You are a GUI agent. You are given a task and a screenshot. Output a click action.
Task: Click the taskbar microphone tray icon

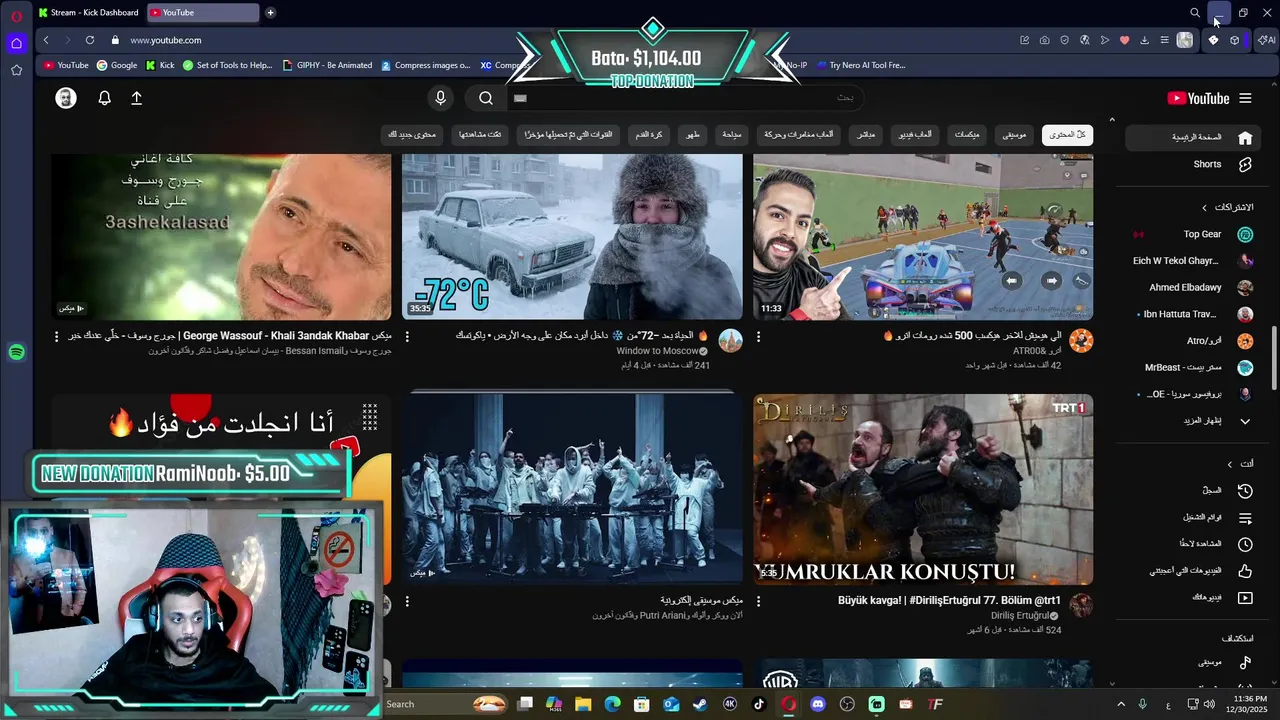click(x=1142, y=704)
